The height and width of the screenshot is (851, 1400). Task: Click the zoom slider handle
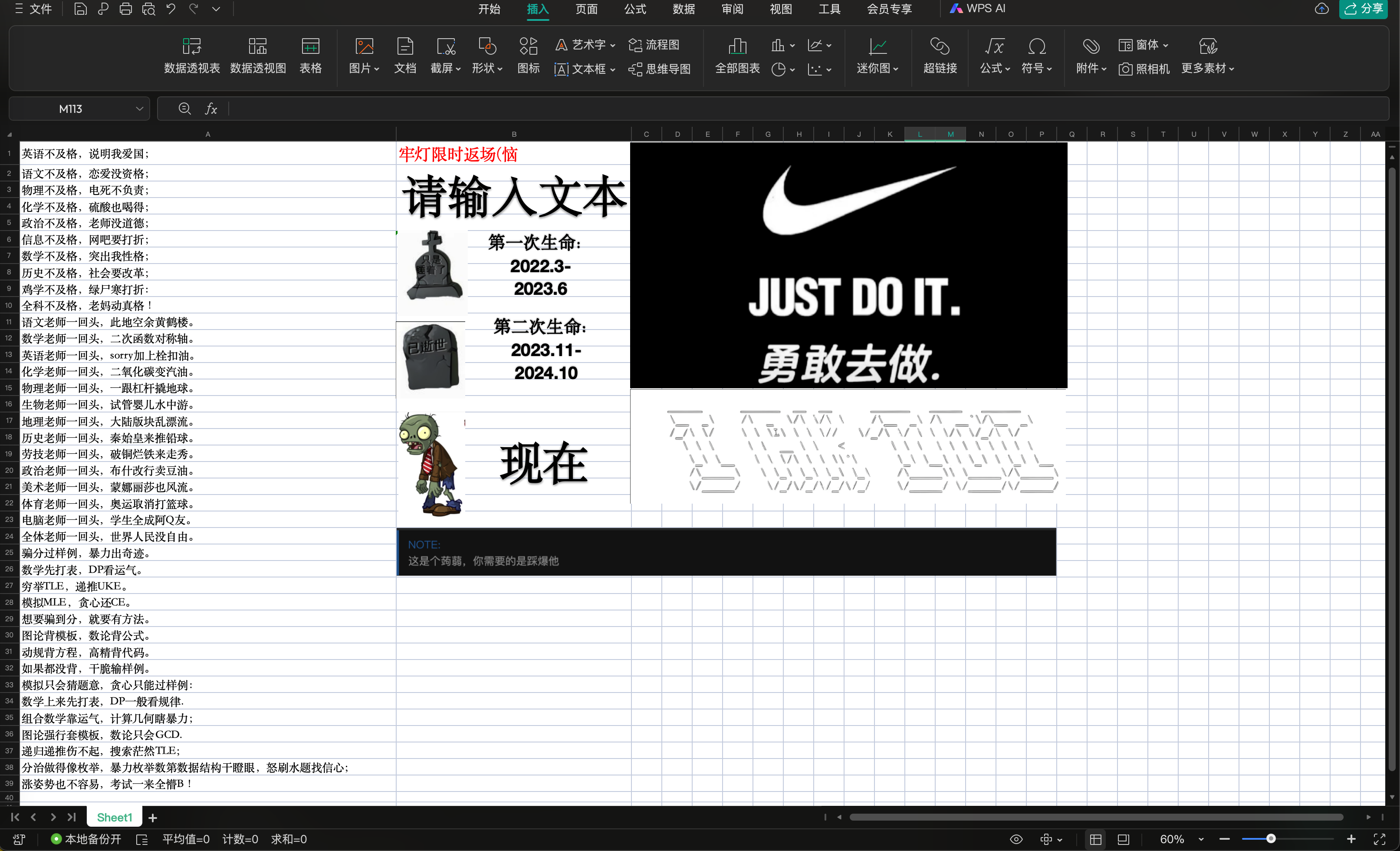(1271, 839)
